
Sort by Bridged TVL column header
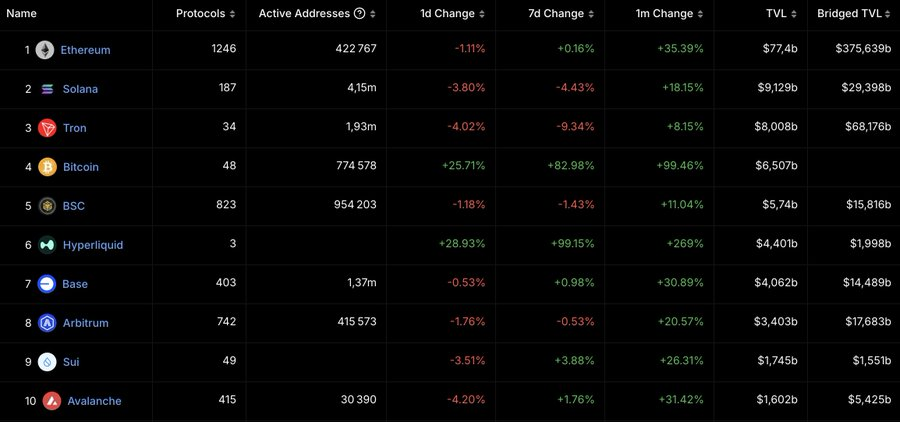(858, 14)
